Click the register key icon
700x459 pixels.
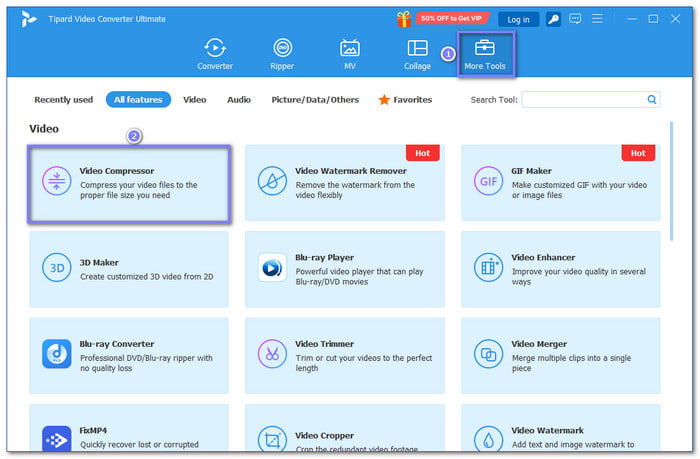(x=553, y=19)
